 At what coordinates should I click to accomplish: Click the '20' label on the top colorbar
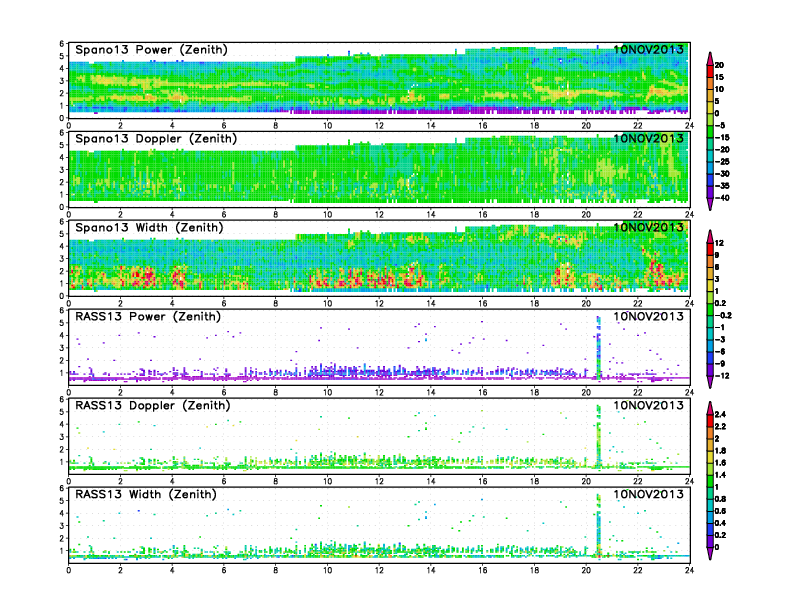[719, 65]
